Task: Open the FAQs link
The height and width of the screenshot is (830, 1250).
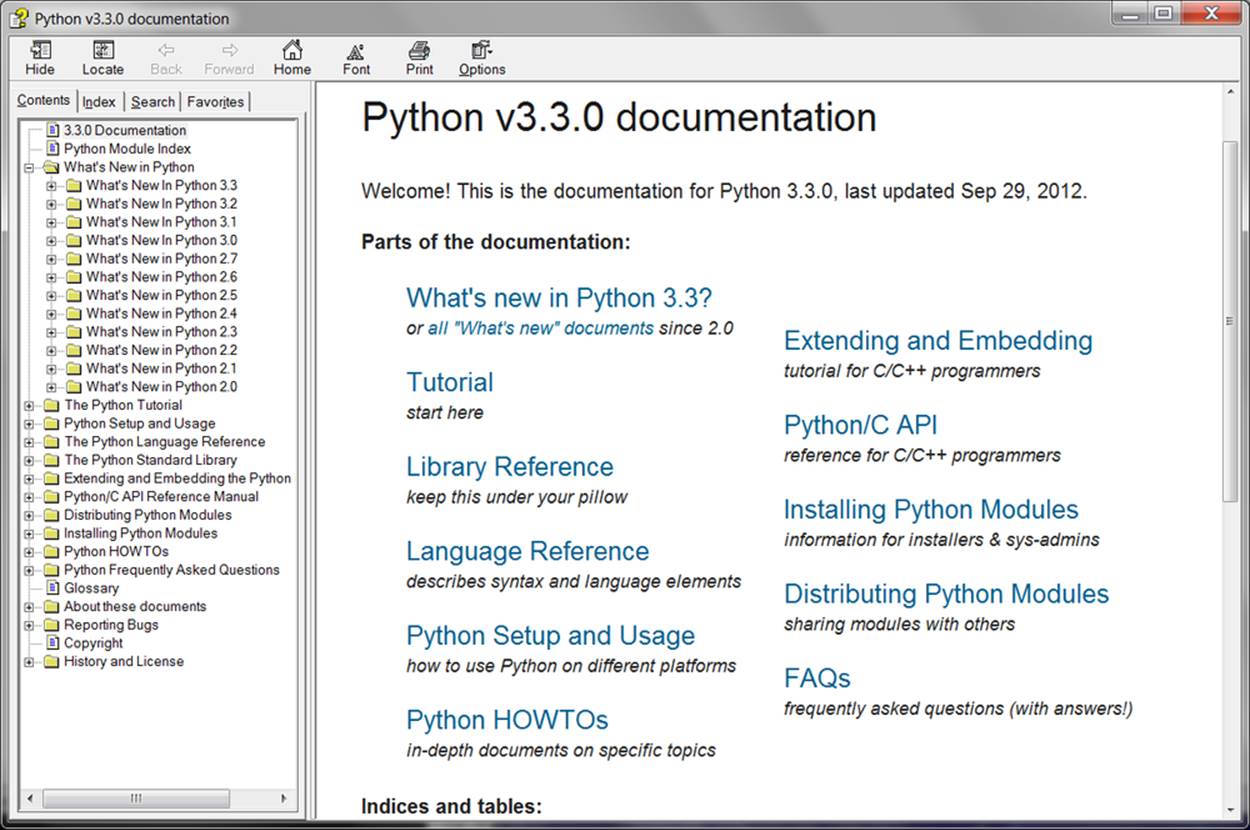Action: [x=817, y=678]
